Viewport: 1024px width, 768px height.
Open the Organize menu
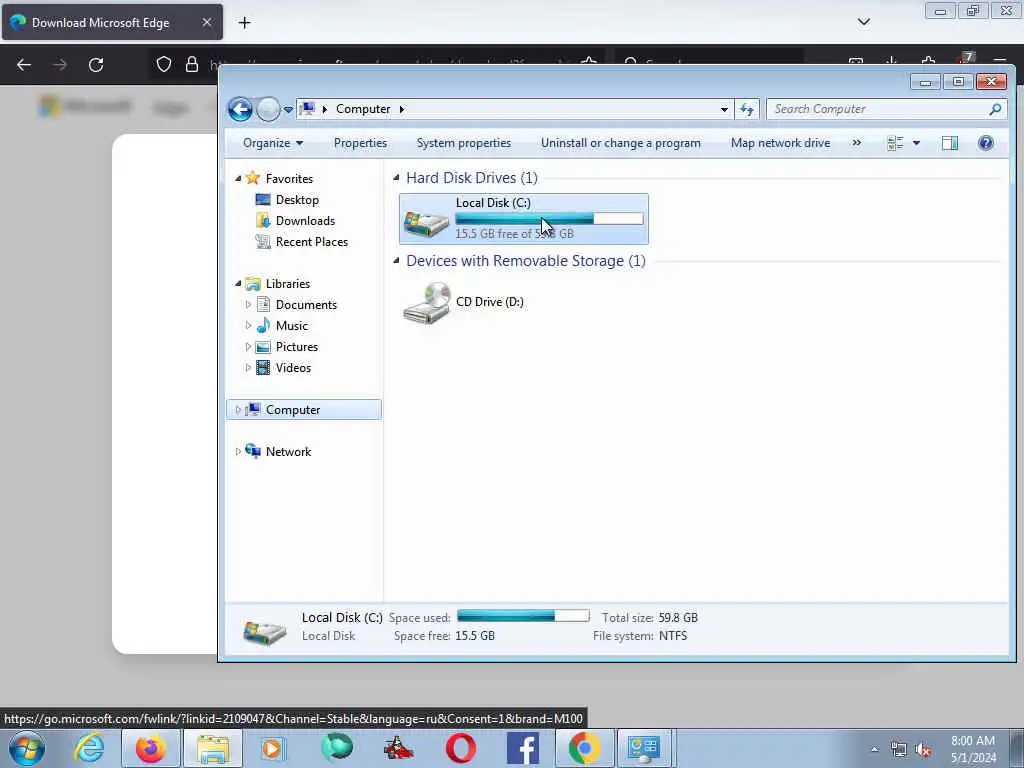point(273,143)
